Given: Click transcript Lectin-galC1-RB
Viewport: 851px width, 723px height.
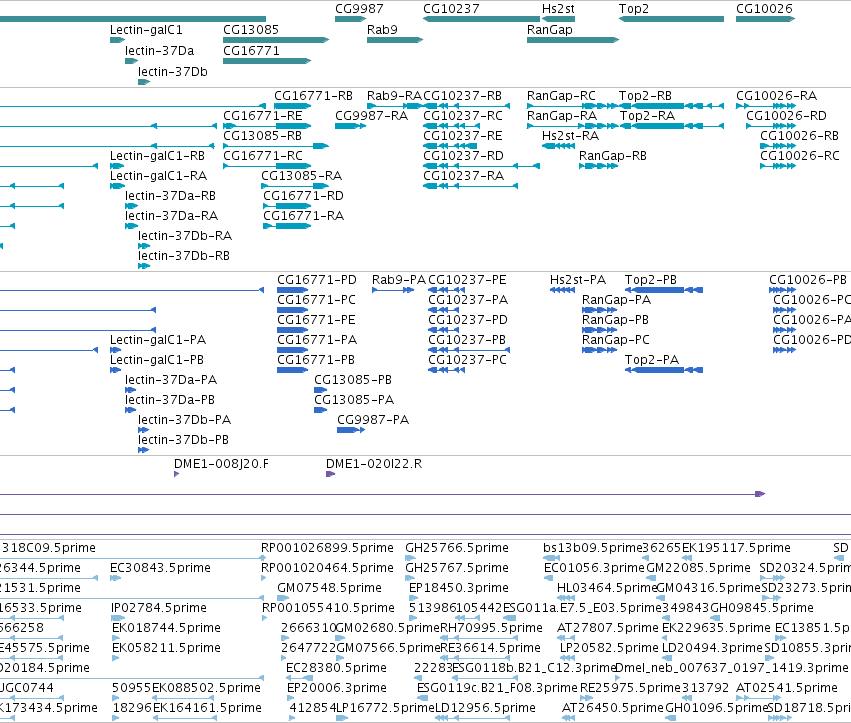Looking at the screenshot, I should [x=157, y=156].
